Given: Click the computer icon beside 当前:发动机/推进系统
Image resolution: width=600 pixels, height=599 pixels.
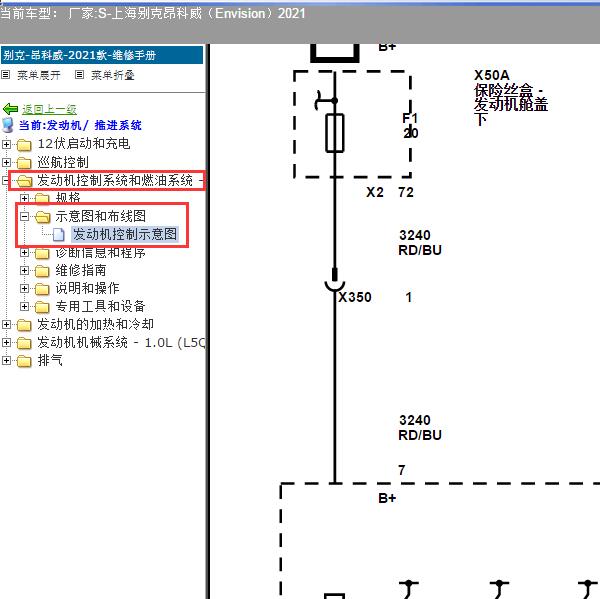Looking at the screenshot, I should pyautogui.click(x=8, y=125).
